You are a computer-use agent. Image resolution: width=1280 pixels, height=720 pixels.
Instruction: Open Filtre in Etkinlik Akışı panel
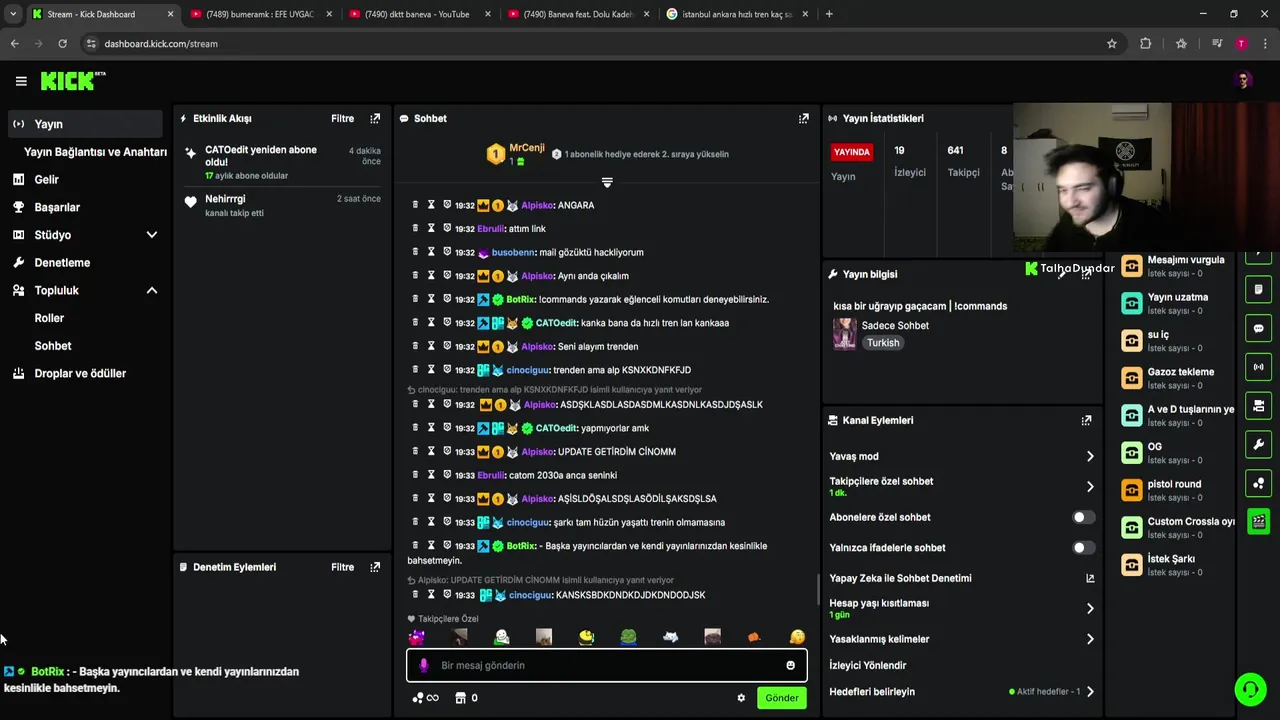pos(343,118)
